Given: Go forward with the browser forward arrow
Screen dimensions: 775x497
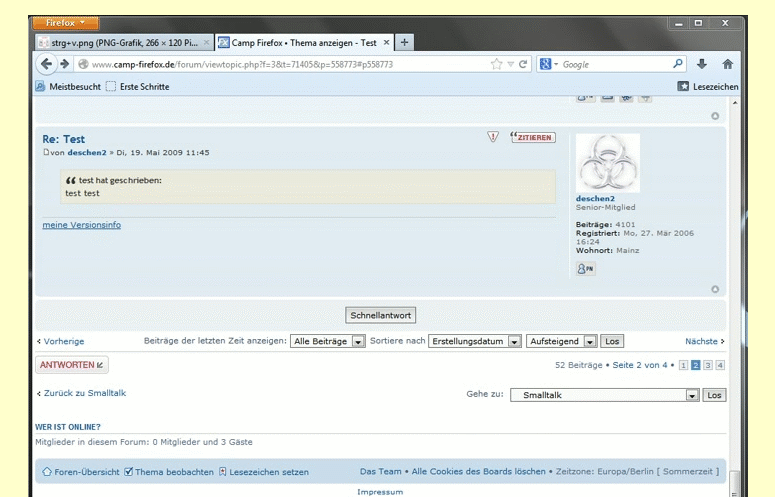Looking at the screenshot, I should click(64, 64).
